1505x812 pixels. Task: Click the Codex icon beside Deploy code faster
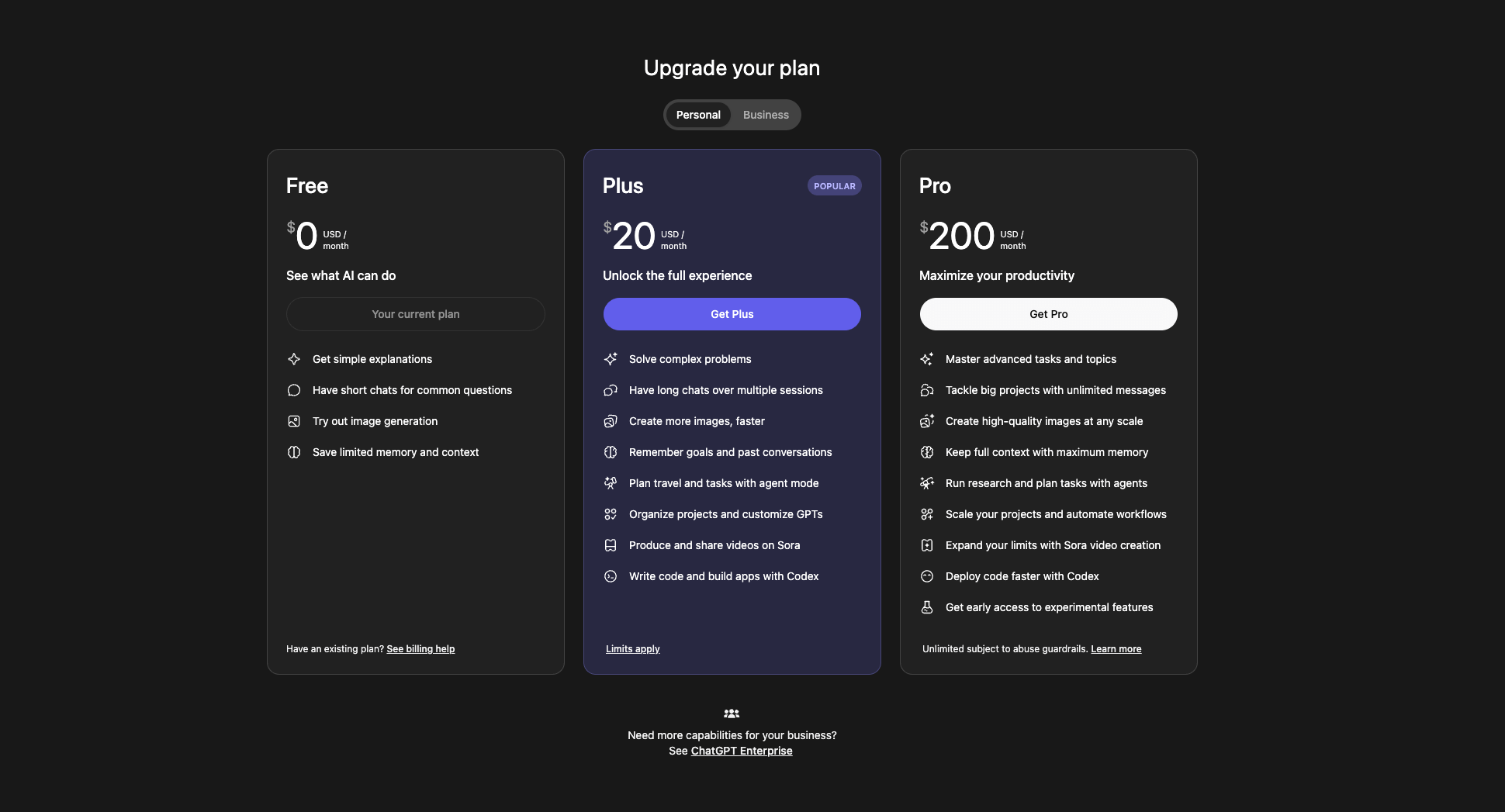tap(927, 576)
